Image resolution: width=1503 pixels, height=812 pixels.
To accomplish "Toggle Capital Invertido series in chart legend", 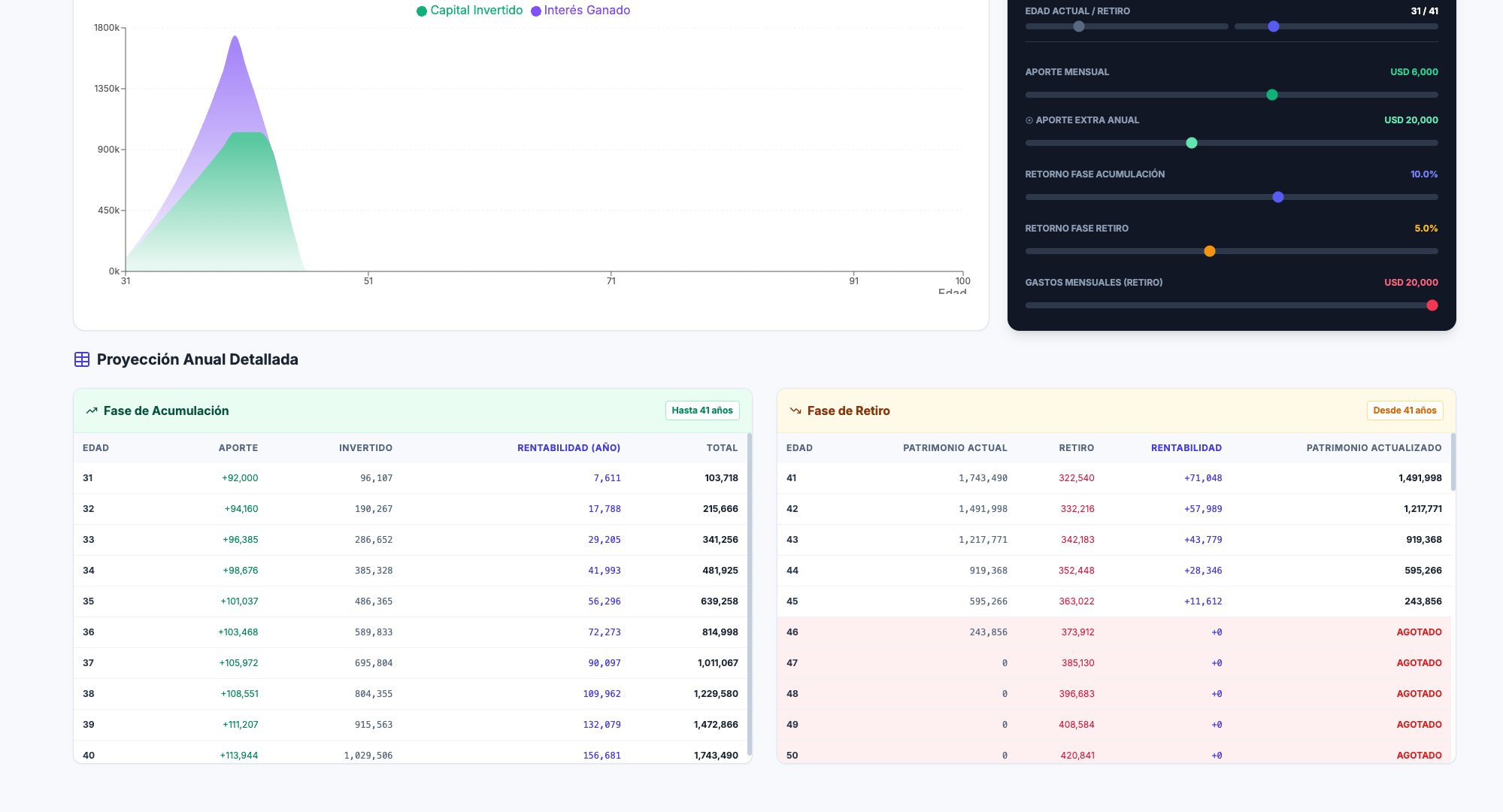I will pos(476,11).
